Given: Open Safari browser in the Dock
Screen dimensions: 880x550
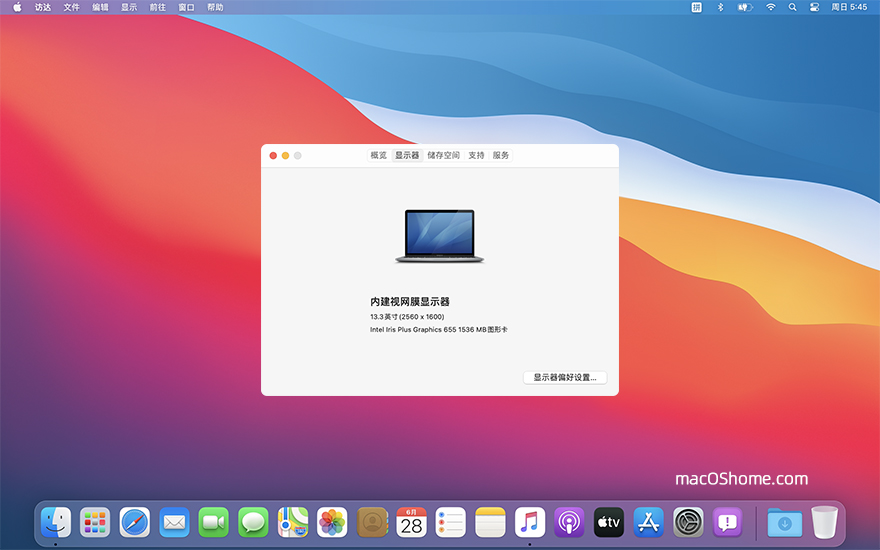Looking at the screenshot, I should pos(135,522).
